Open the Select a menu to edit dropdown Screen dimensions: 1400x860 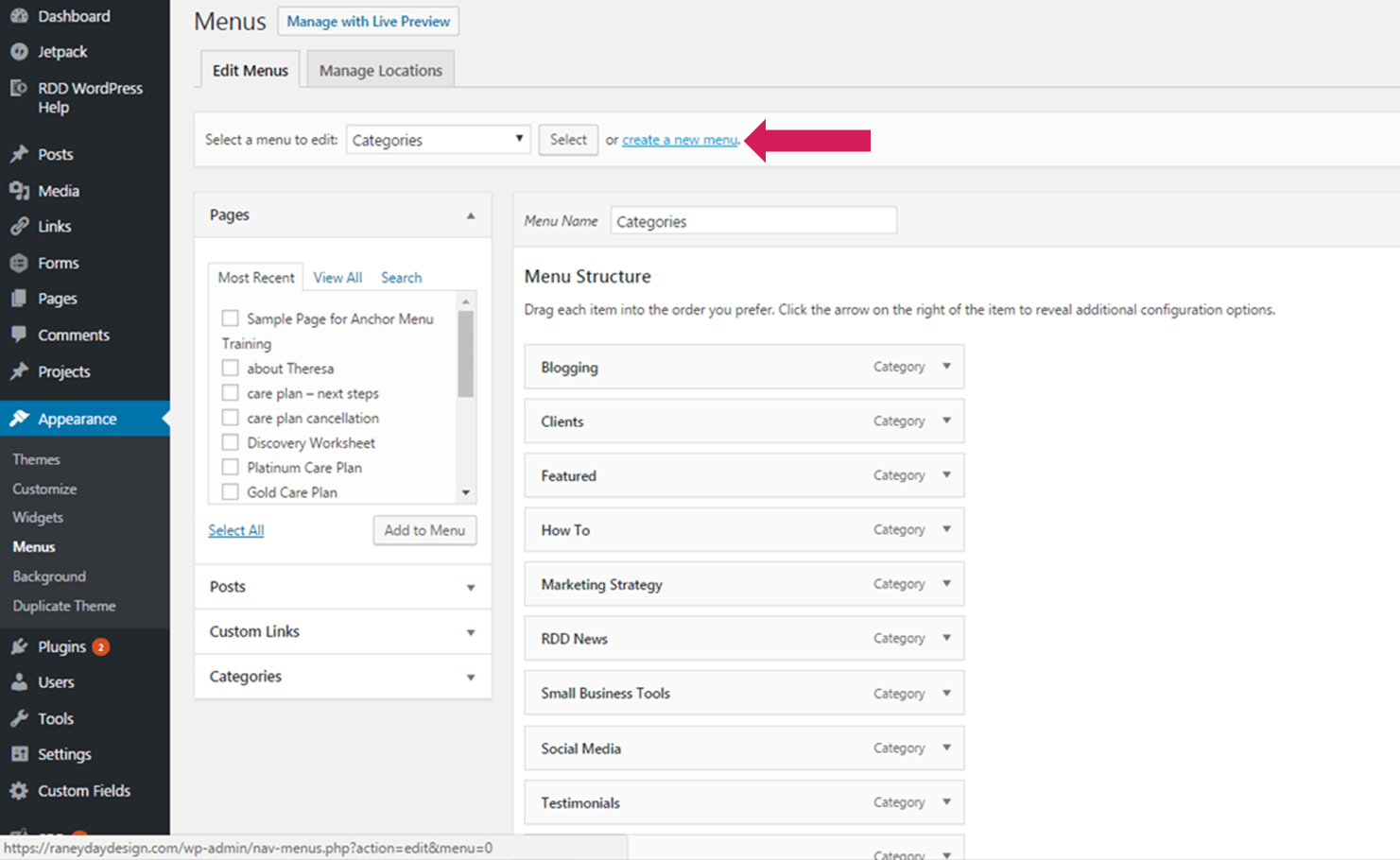pos(438,140)
